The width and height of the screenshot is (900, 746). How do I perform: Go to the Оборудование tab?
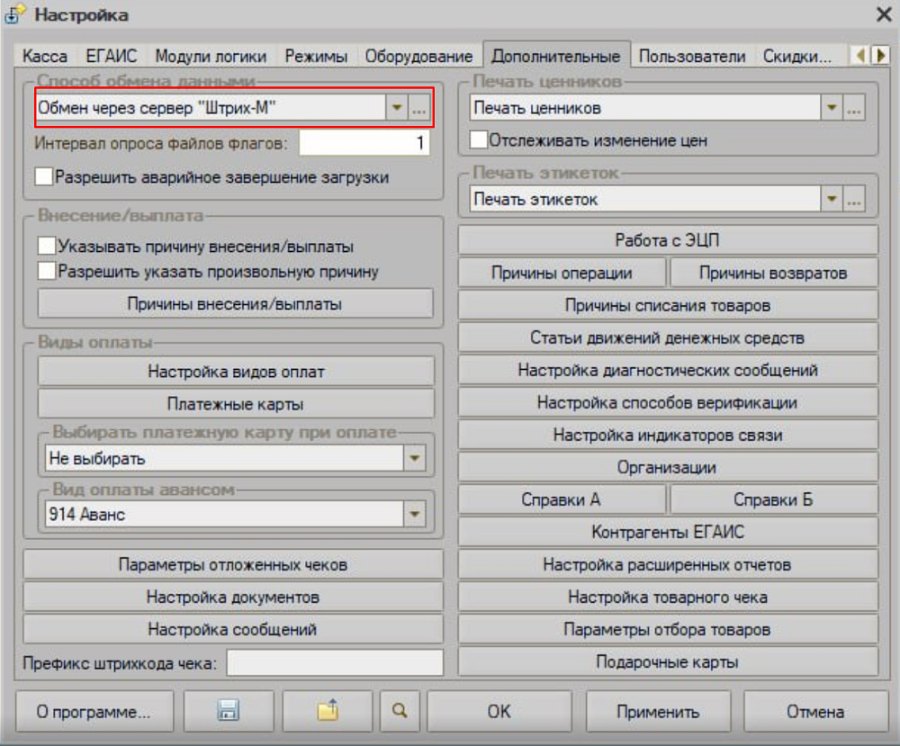click(419, 56)
